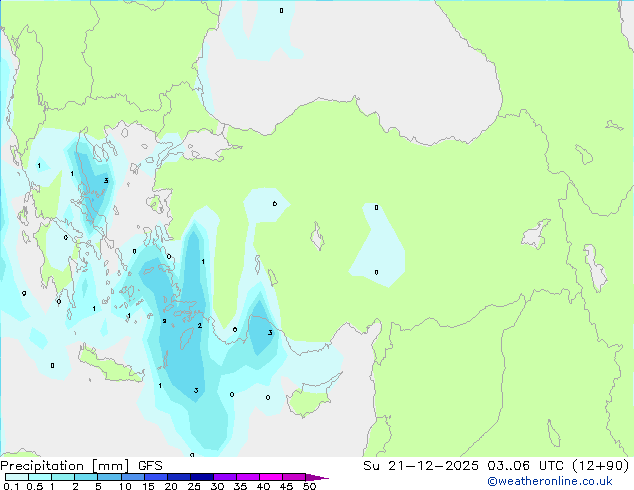Click the above-50 mm legend arrow tip
The width and height of the screenshot is (634, 490).
click(x=317, y=478)
